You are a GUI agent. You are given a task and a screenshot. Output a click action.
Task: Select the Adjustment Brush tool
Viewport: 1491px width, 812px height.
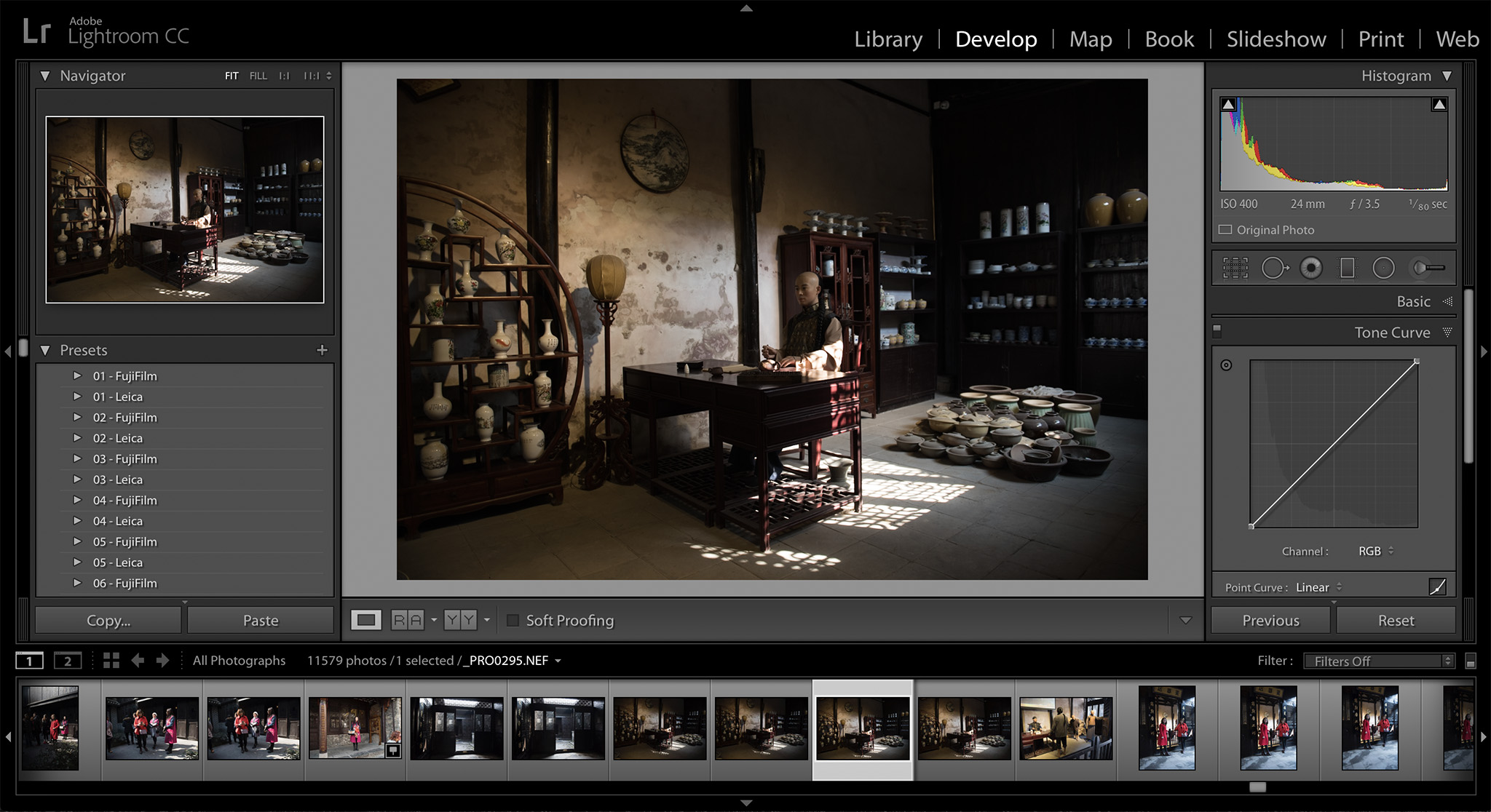pyautogui.click(x=1427, y=268)
